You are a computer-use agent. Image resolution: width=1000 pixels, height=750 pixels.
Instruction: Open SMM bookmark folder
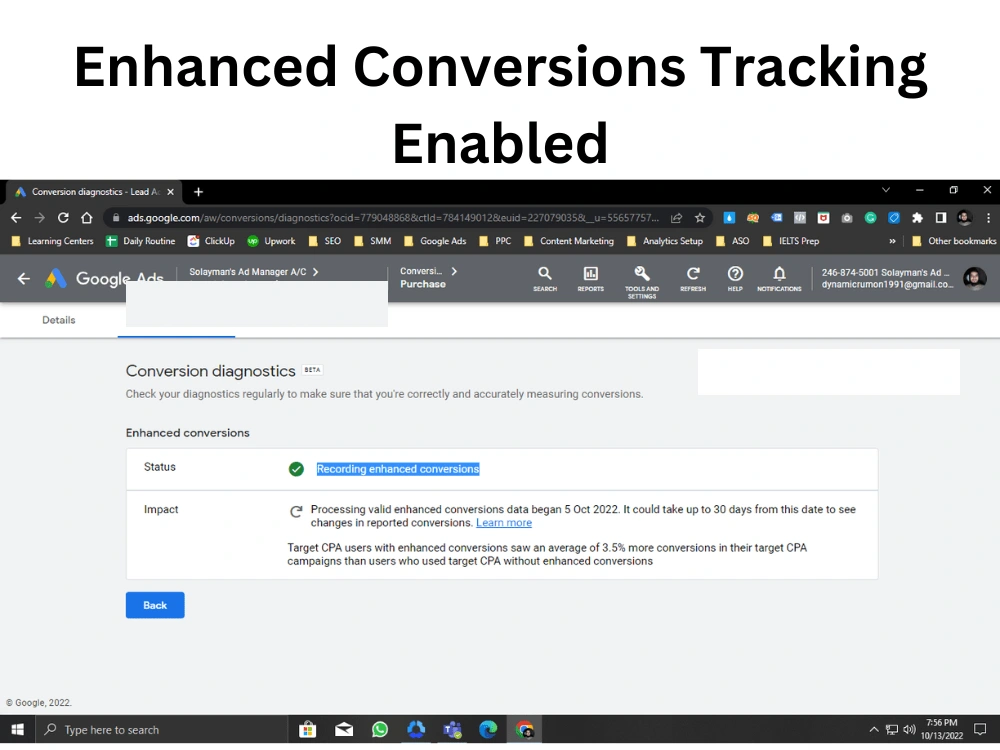pos(372,241)
